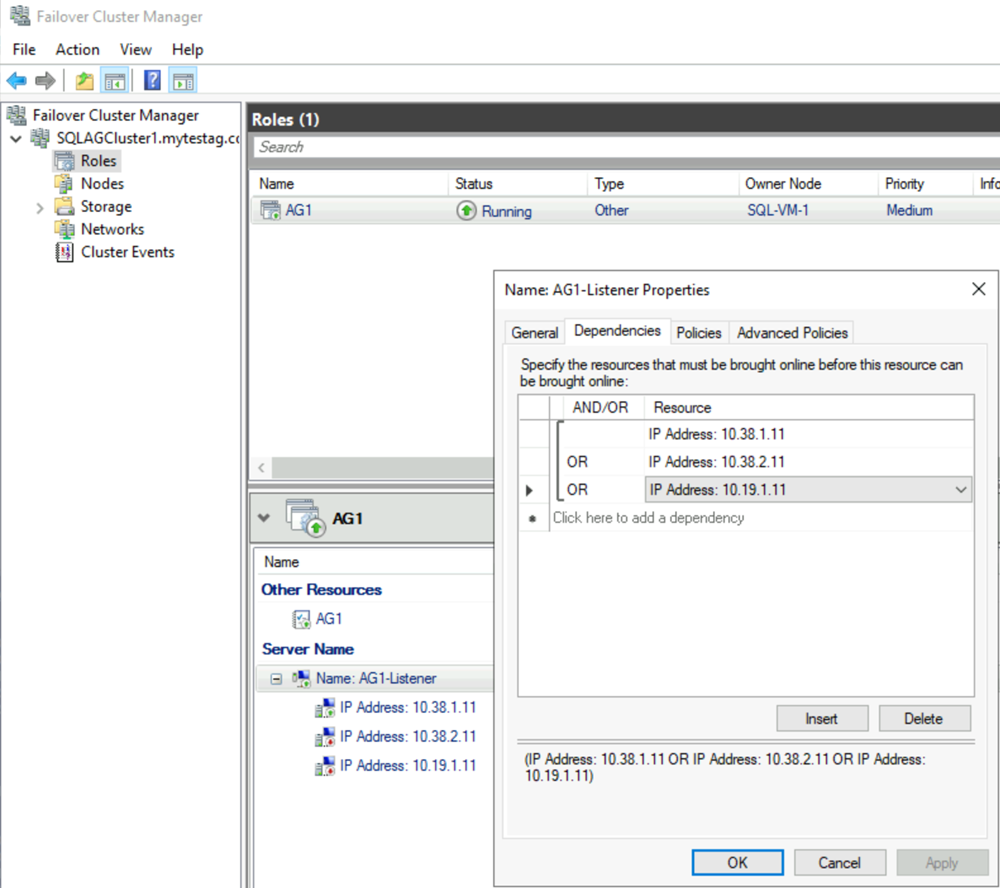
Task: Select the Nodes item in tree
Action: [x=102, y=184]
